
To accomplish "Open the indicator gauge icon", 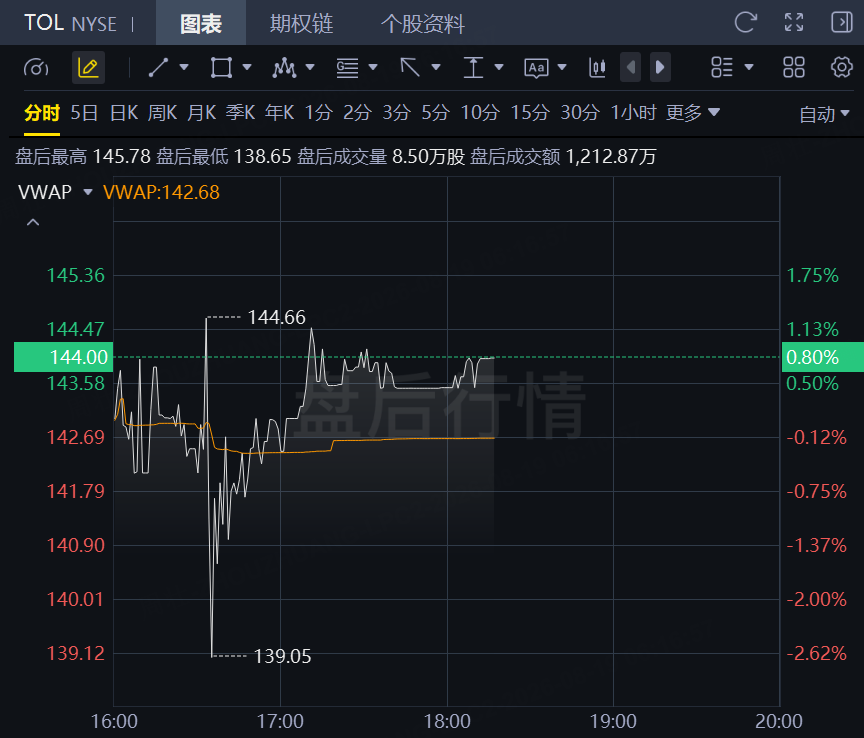I will (x=36, y=68).
